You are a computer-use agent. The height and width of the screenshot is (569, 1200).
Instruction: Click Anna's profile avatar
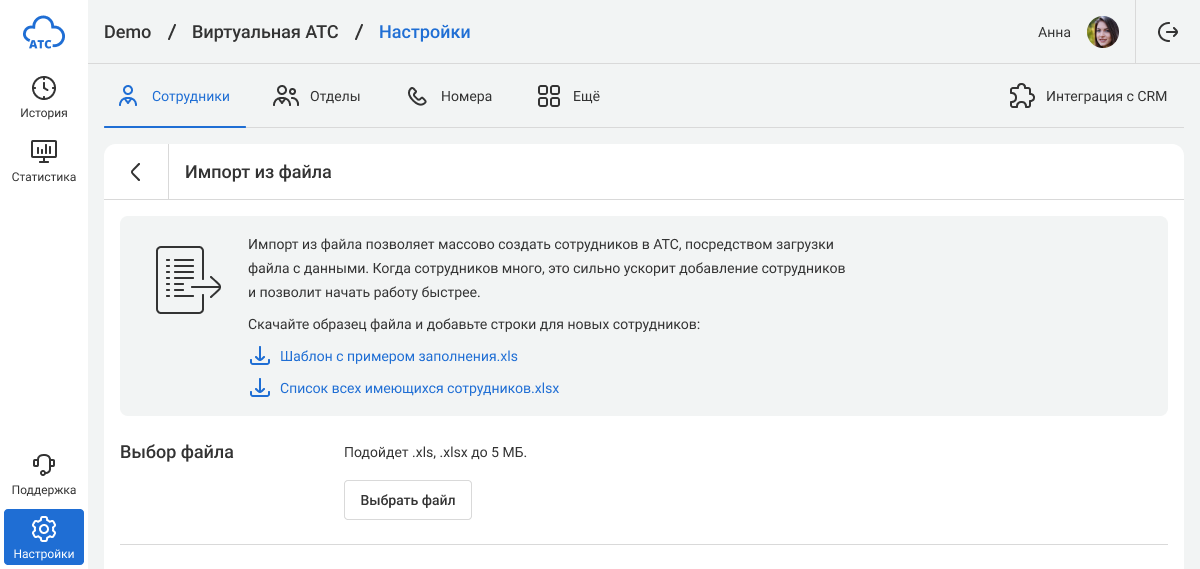pyautogui.click(x=1102, y=32)
